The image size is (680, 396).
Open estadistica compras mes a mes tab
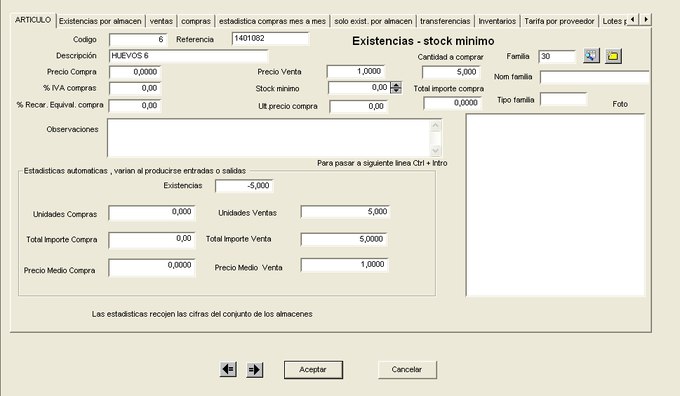272,21
